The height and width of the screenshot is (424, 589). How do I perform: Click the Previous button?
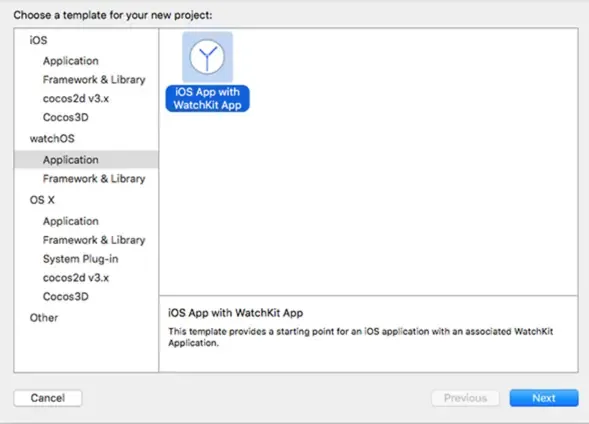(465, 398)
